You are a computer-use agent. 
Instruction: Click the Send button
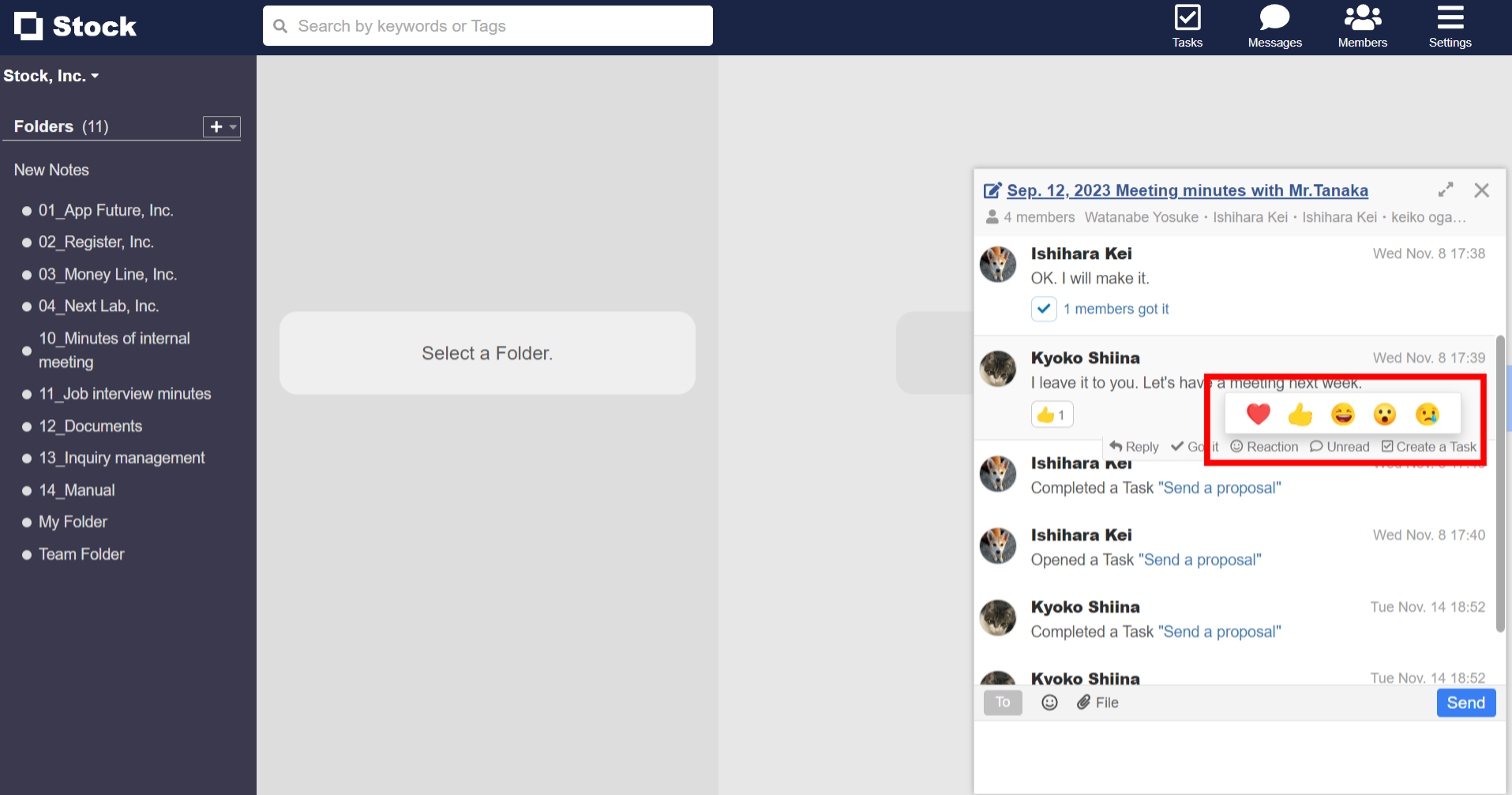(1465, 703)
